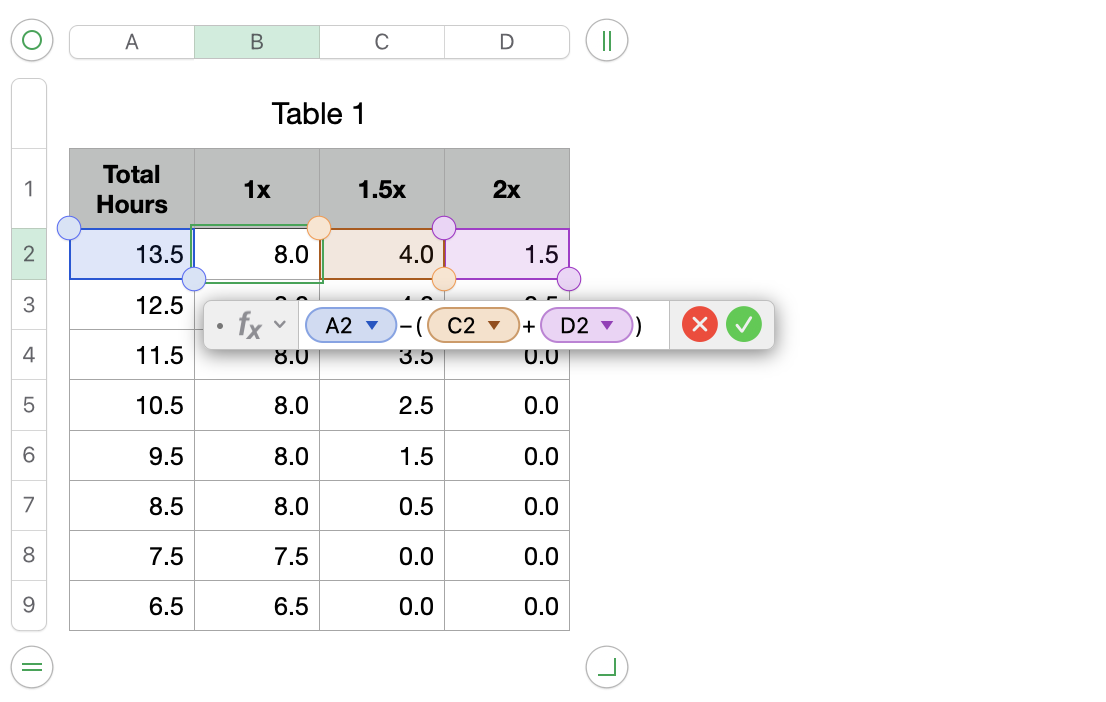
Task: Select row 5 header
Action: point(29,405)
